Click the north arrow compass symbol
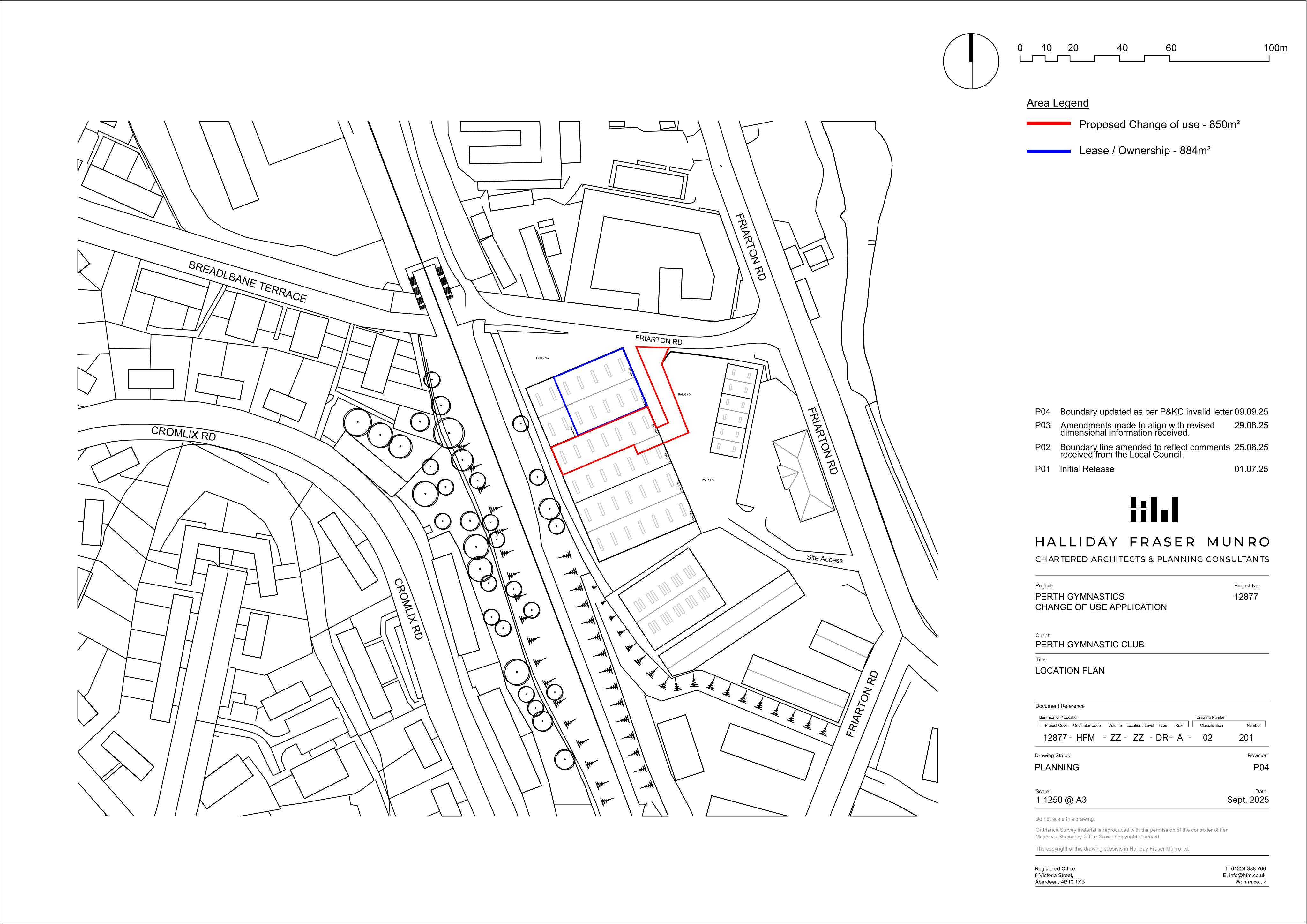Image resolution: width=1307 pixels, height=924 pixels. click(x=971, y=62)
